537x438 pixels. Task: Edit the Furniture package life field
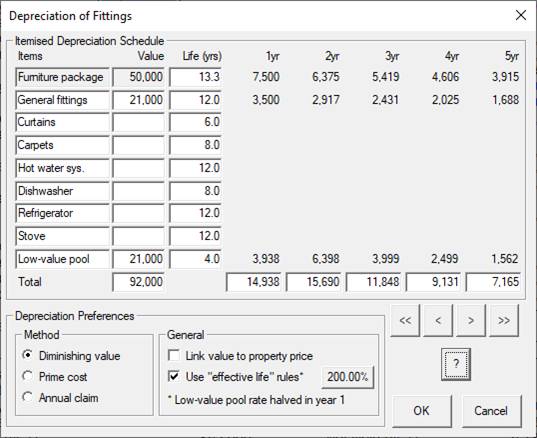coord(195,77)
